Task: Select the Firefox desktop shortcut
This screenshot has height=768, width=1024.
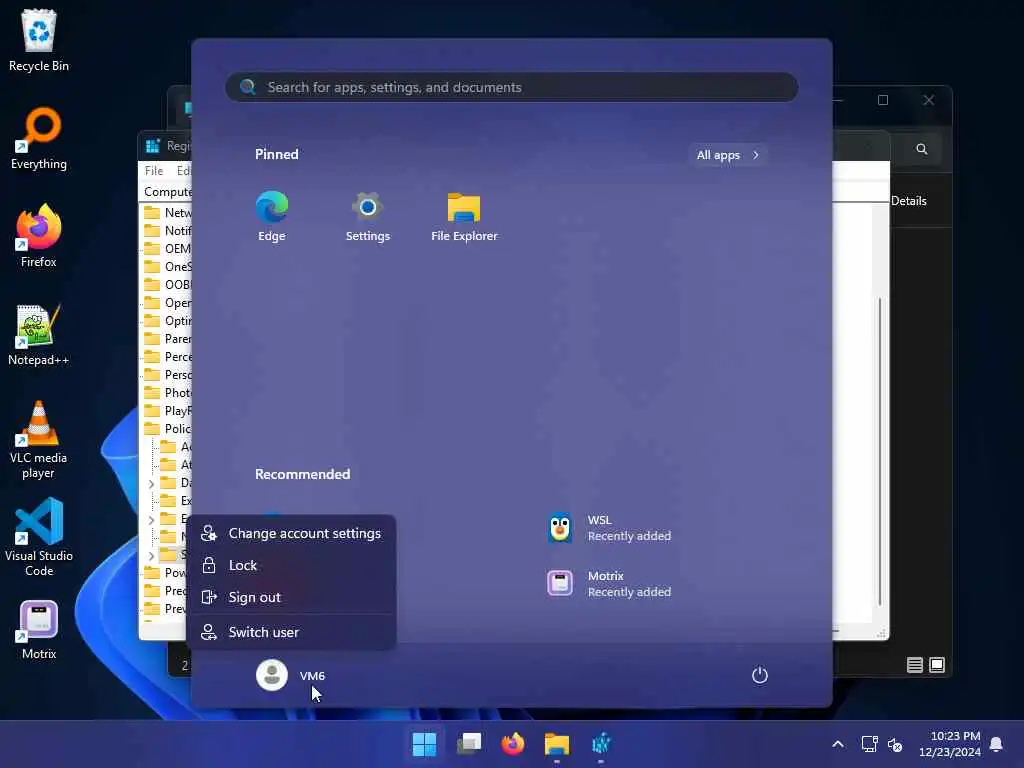Action: [39, 236]
